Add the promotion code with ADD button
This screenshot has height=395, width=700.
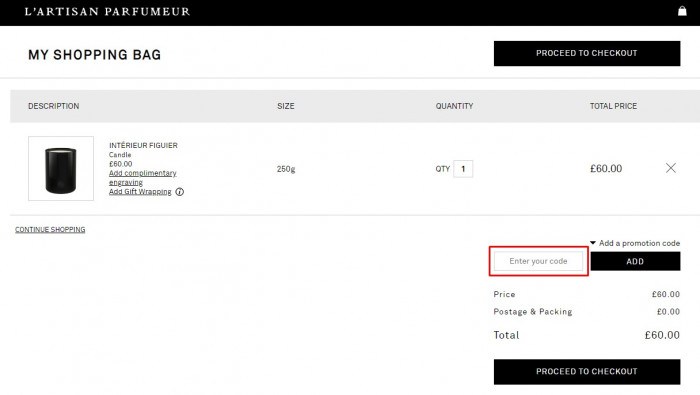[x=635, y=261]
